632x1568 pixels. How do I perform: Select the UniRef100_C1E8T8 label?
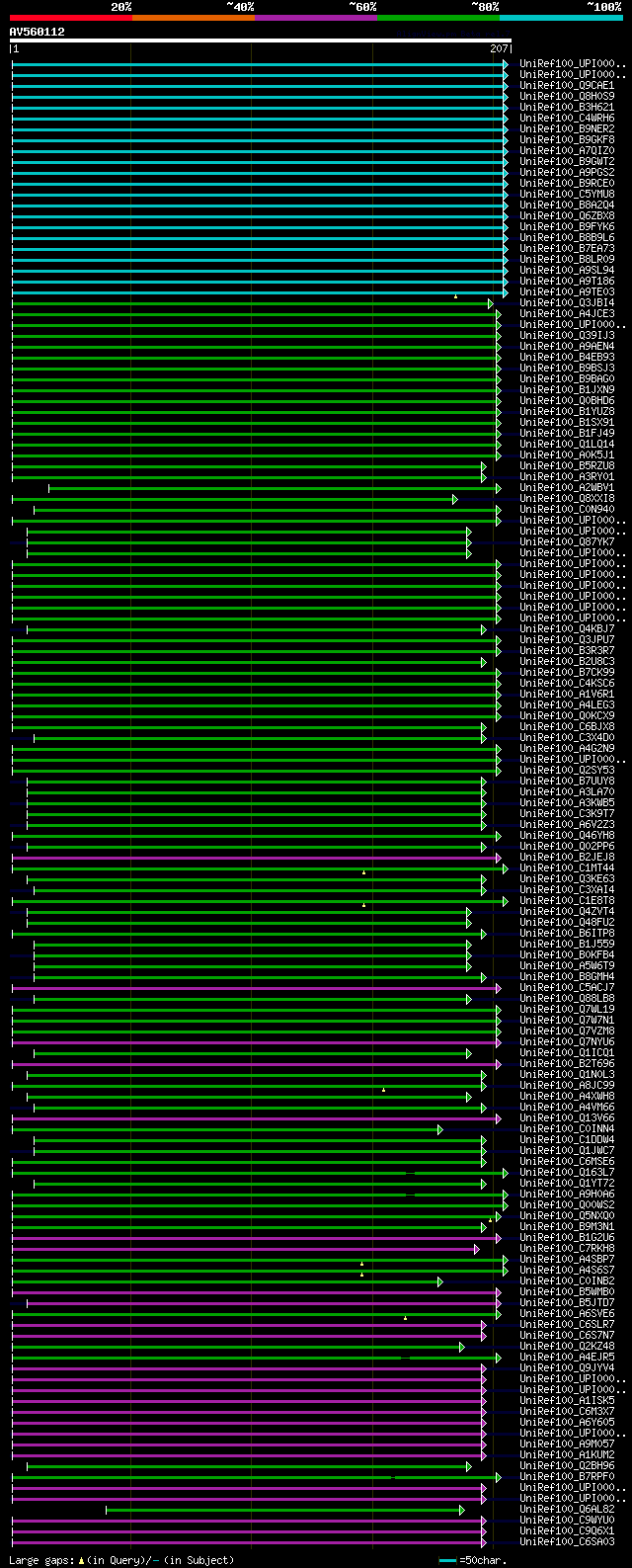[x=567, y=901]
